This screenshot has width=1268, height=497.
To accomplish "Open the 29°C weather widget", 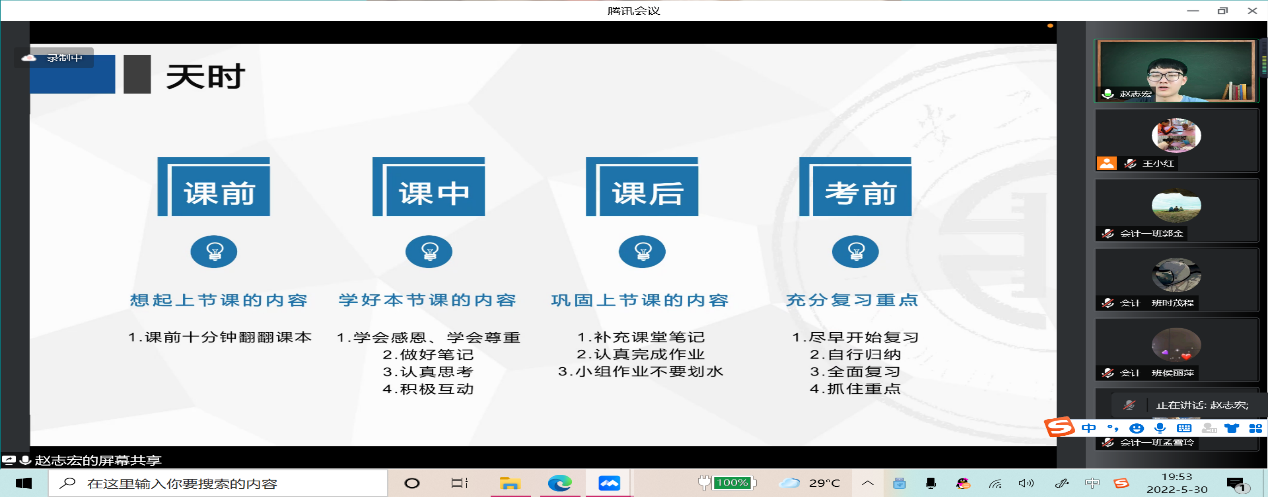I will (x=810, y=483).
